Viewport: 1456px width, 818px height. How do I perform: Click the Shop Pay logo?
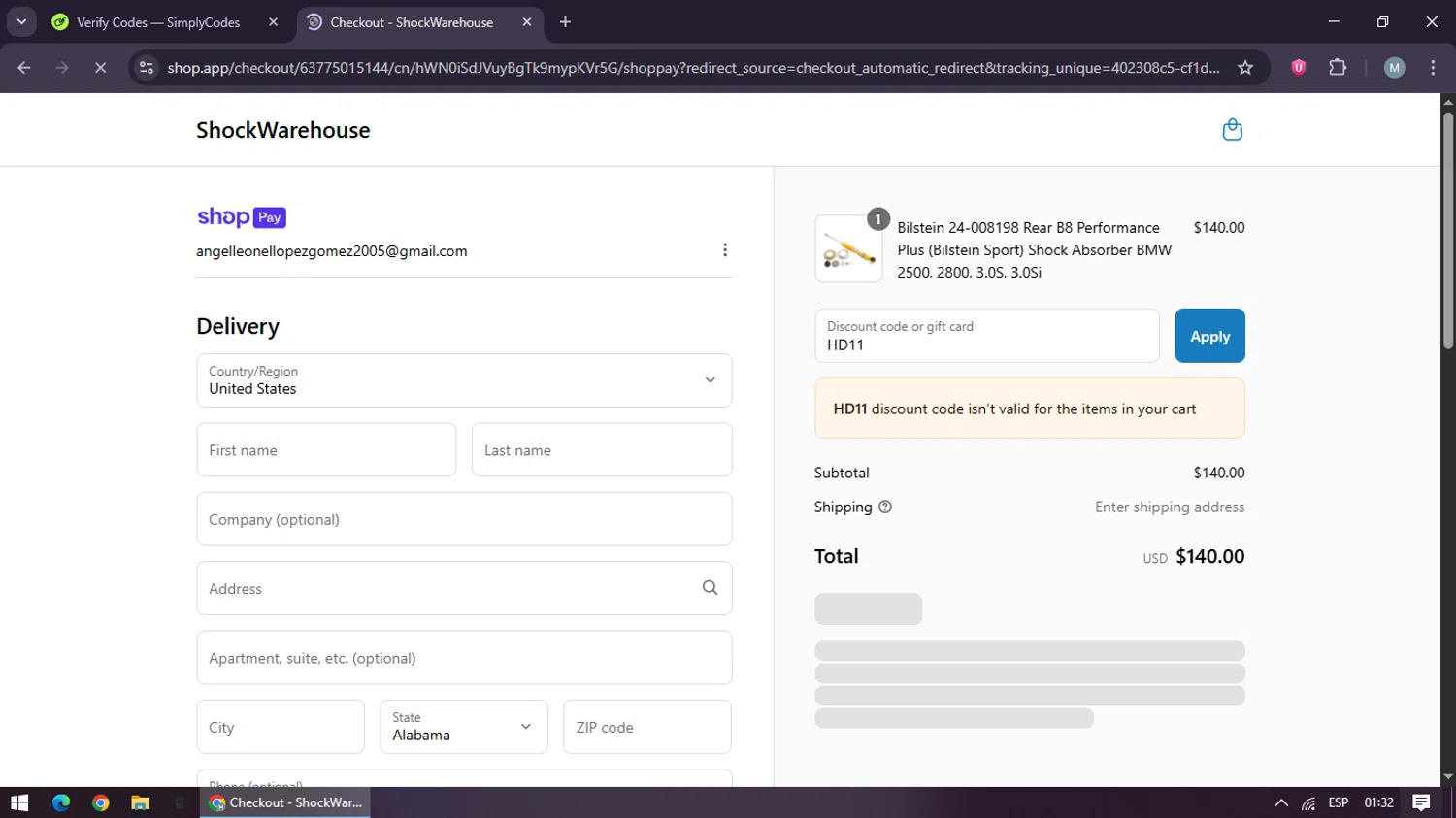coord(242,217)
